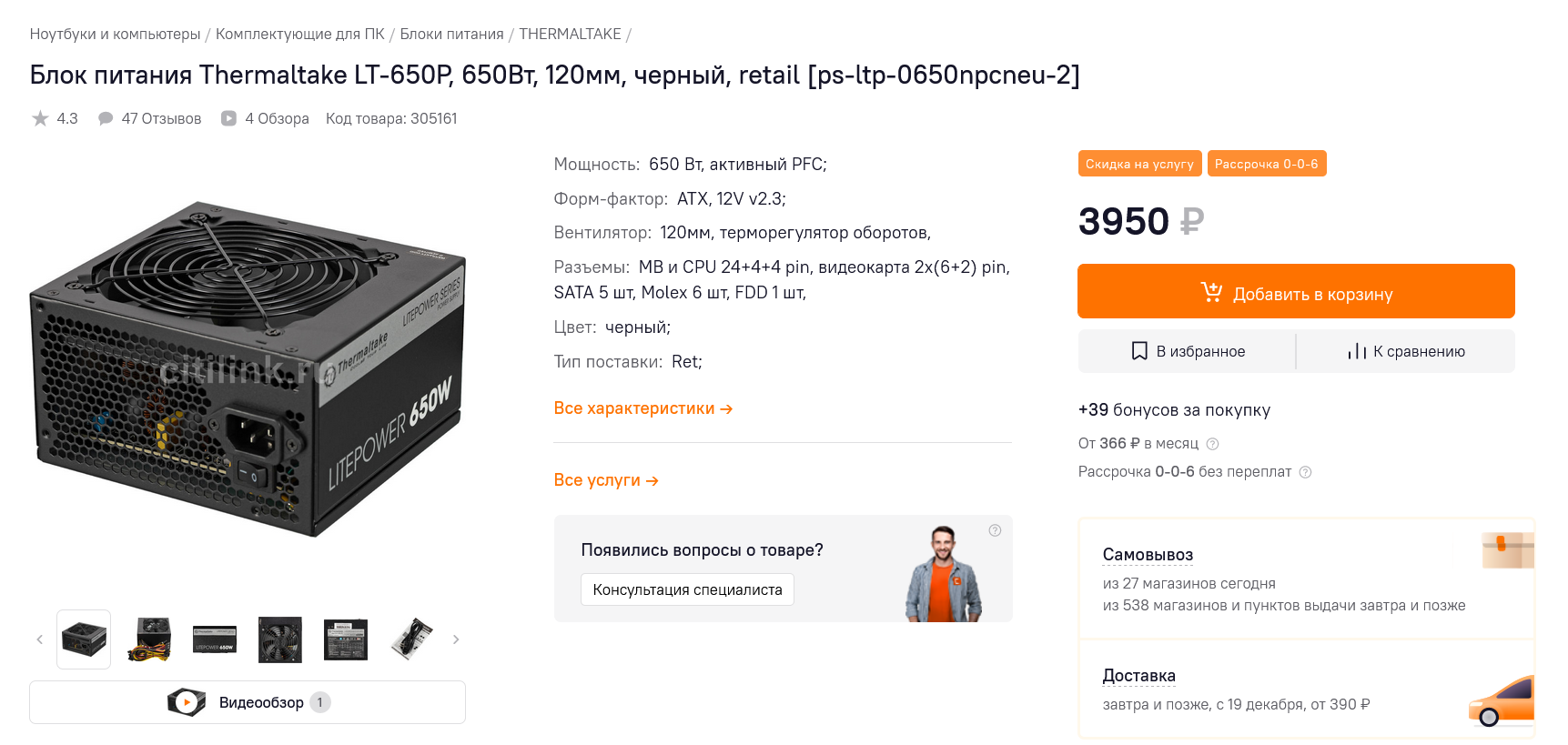The height and width of the screenshot is (745, 1568).
Task: Add product to comparison list
Action: [1406, 351]
